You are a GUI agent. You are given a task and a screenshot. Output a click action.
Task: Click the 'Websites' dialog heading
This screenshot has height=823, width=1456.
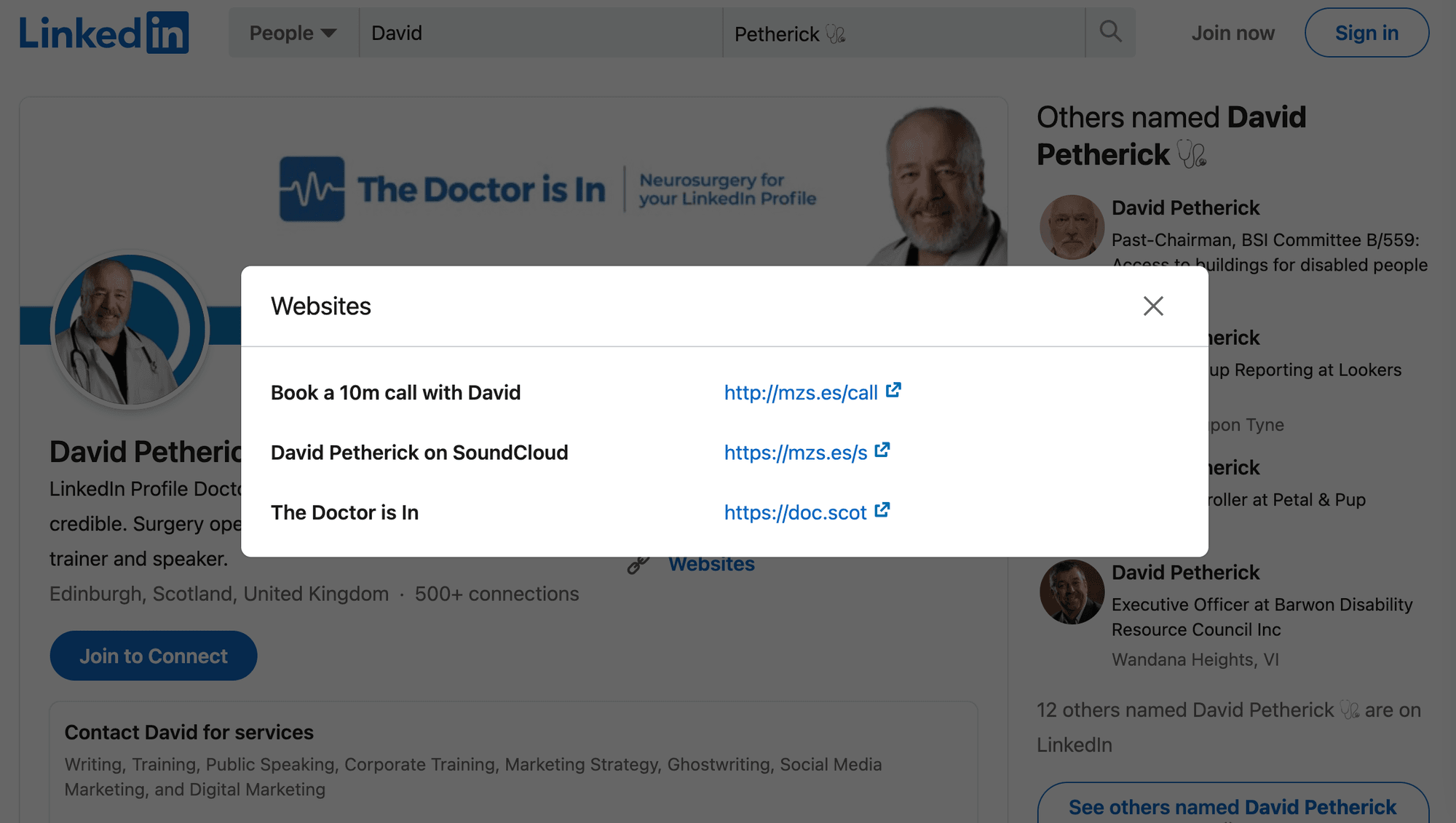tap(321, 306)
